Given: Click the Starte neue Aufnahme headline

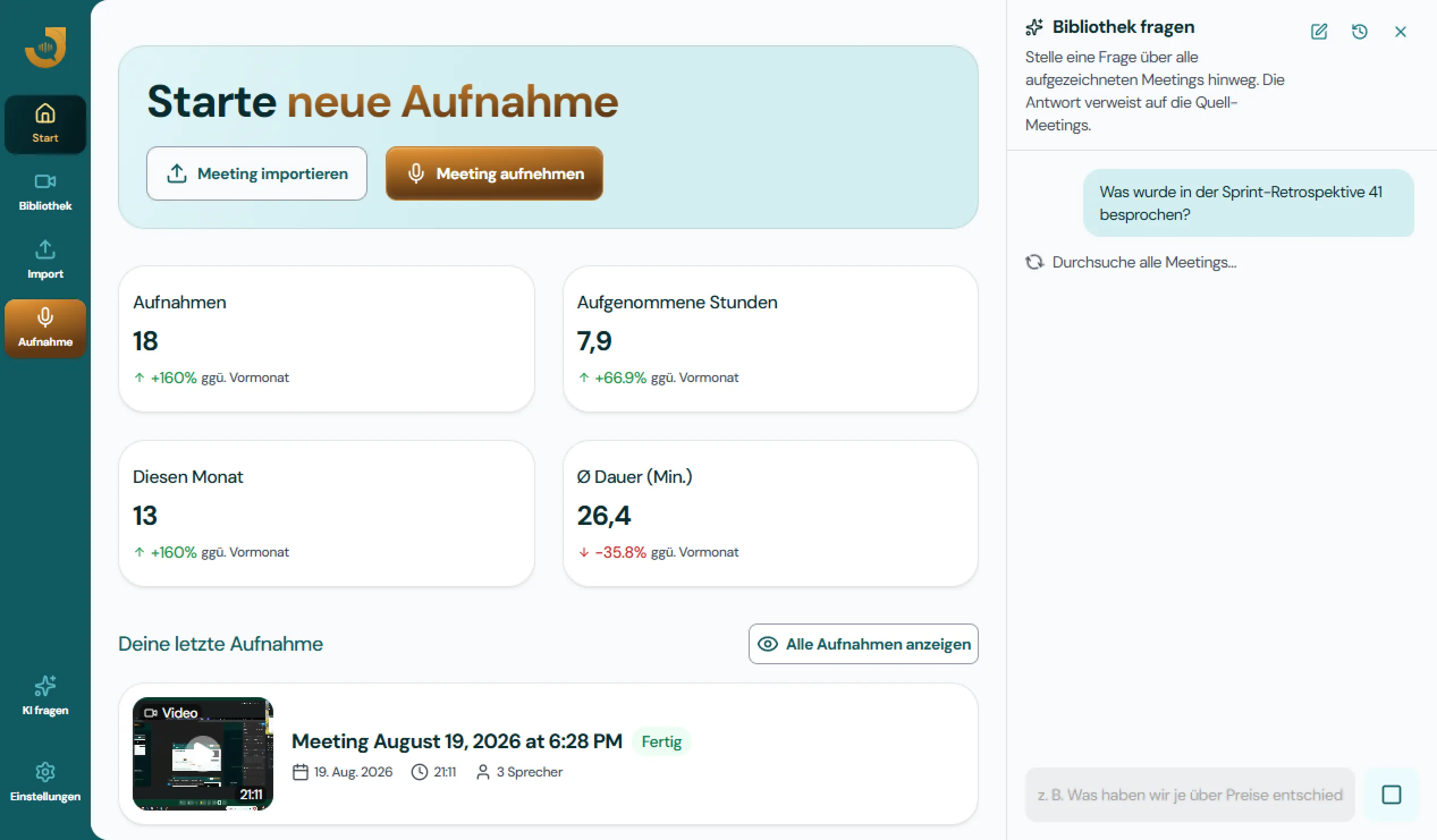Looking at the screenshot, I should click(x=383, y=102).
